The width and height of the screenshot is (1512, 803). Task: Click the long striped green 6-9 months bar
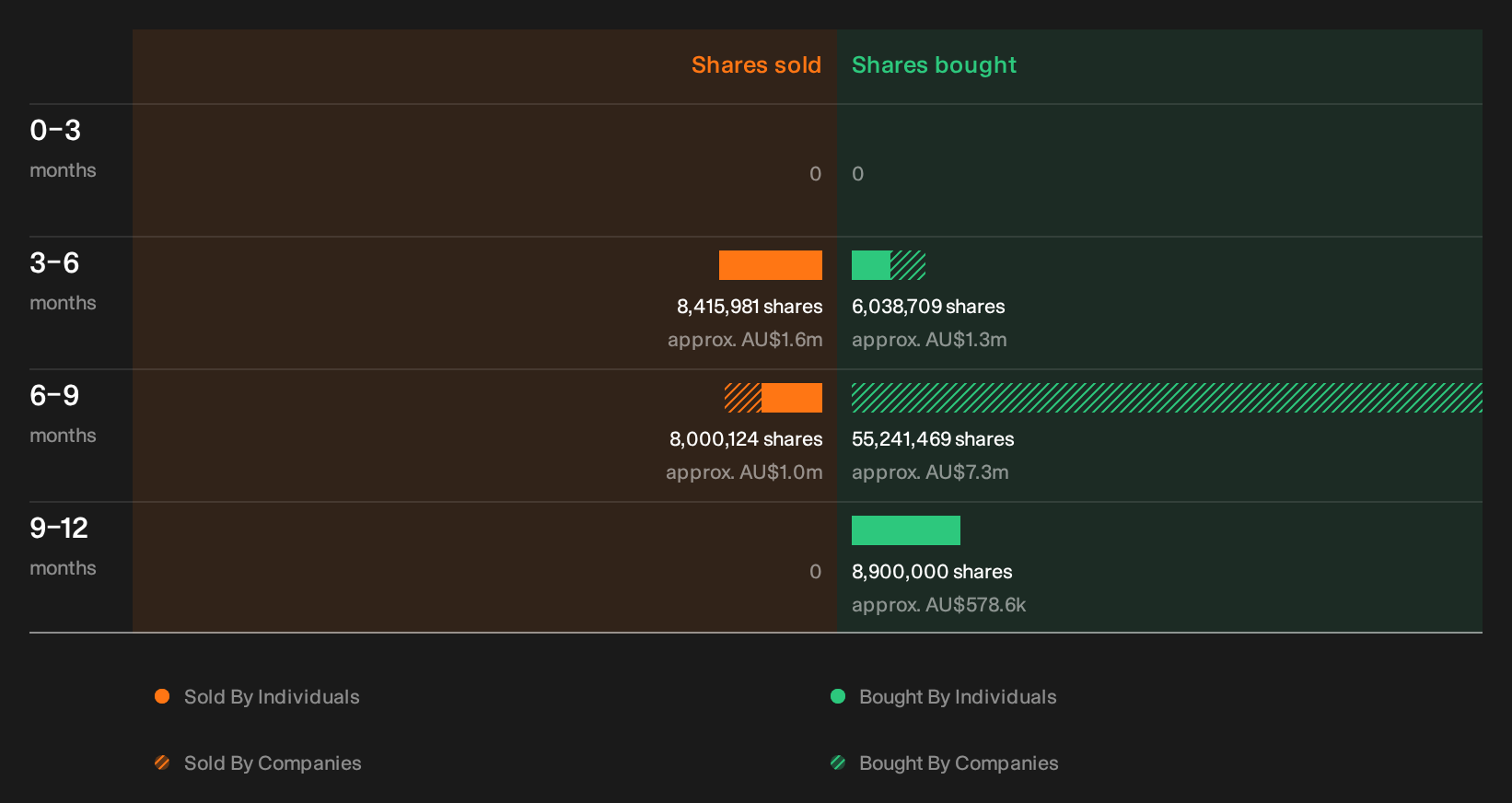click(x=1167, y=398)
